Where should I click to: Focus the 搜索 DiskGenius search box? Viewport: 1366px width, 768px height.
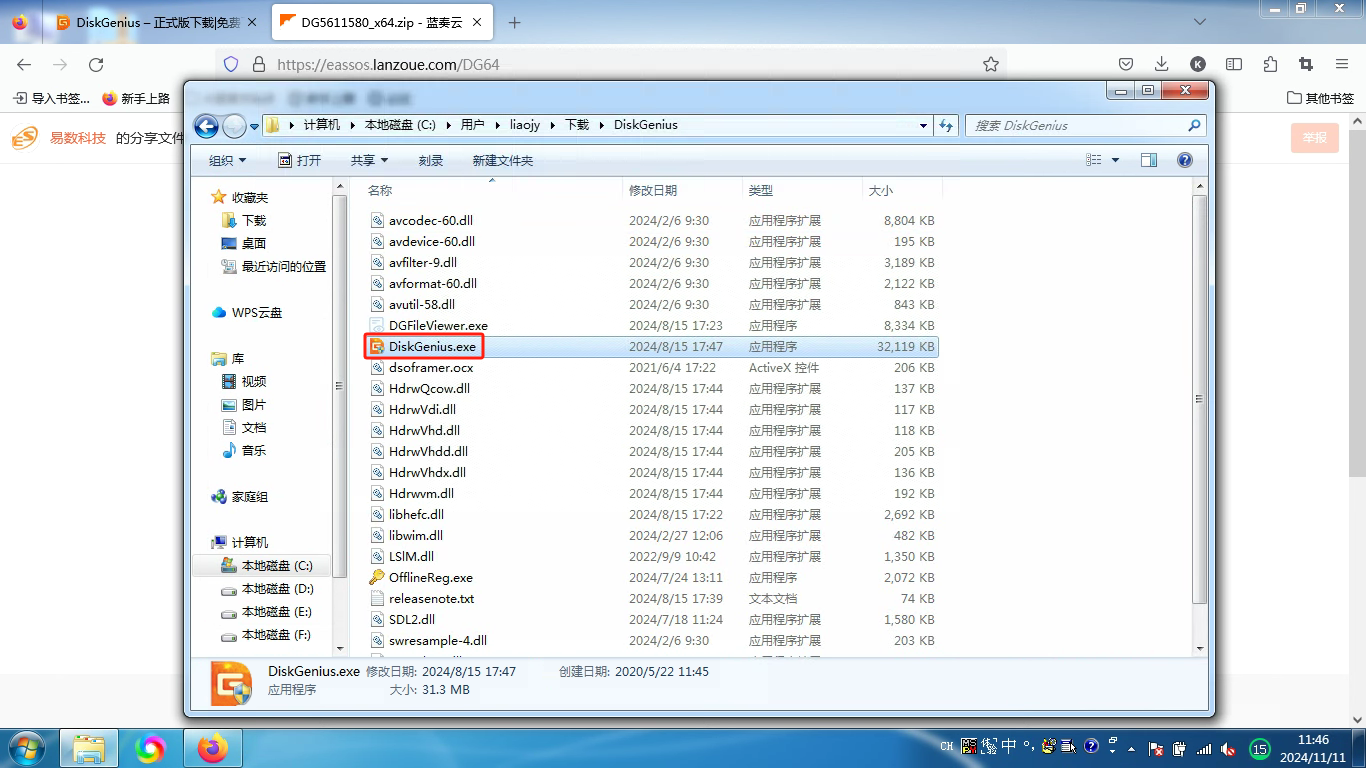[1085, 126]
